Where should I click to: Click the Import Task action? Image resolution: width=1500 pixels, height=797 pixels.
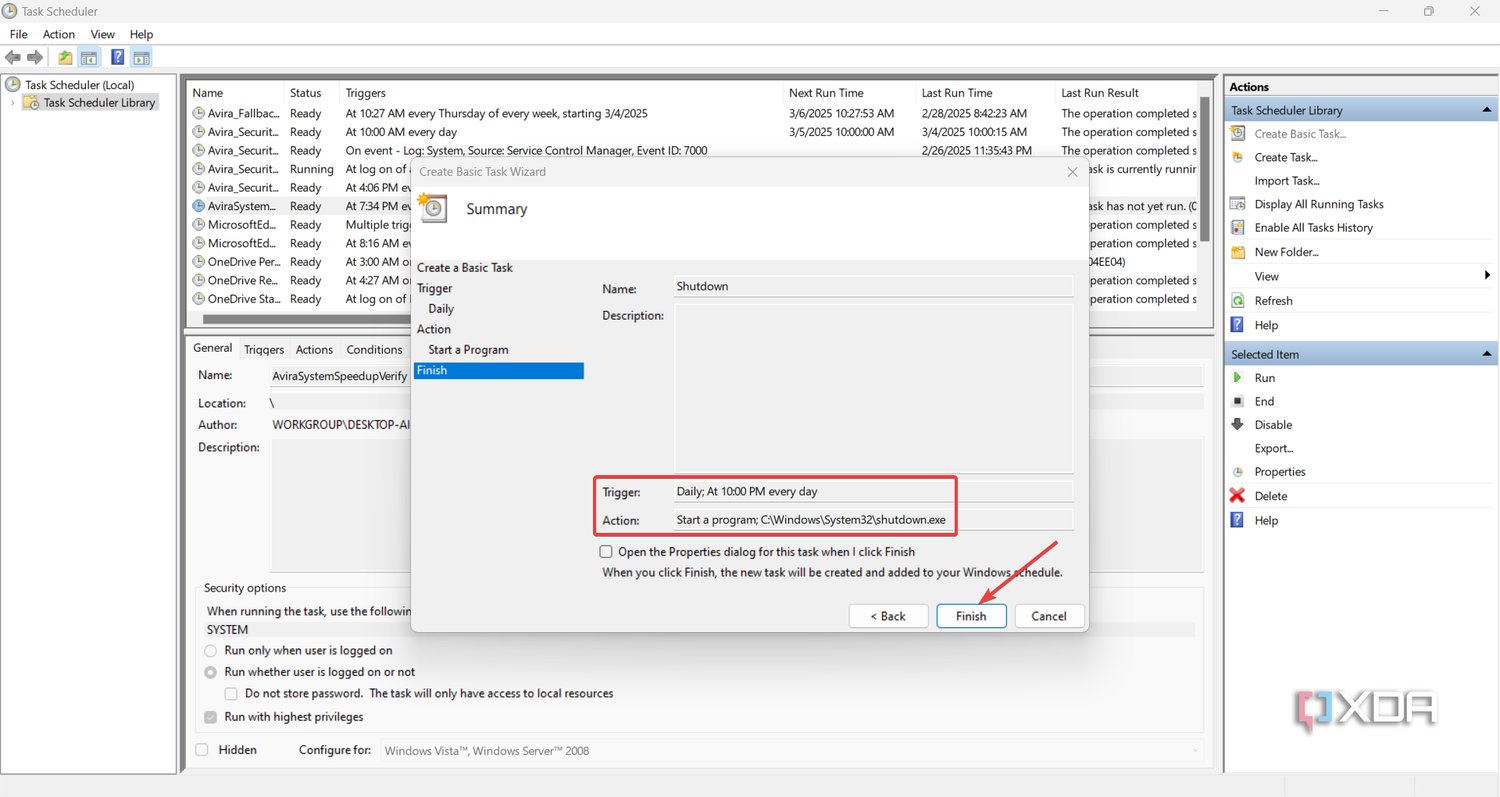(x=1287, y=181)
